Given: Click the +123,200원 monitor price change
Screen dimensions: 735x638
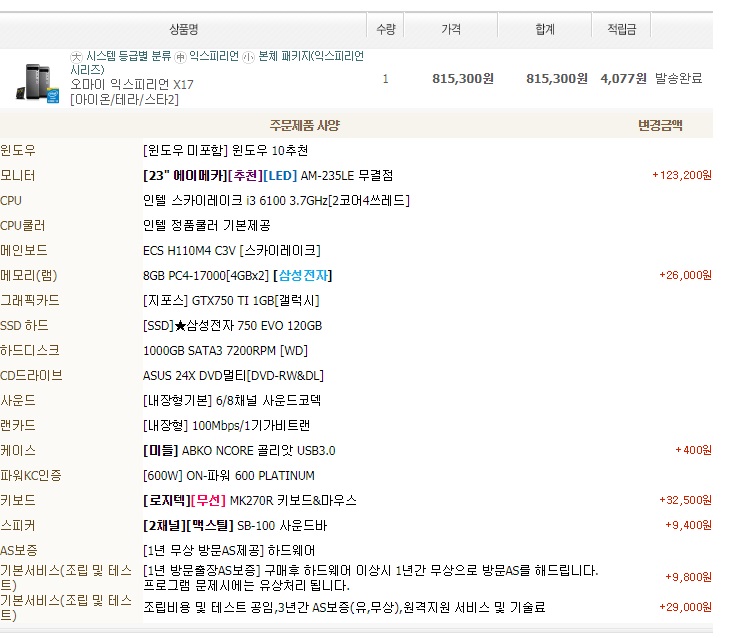Looking at the screenshot, I should point(682,175).
